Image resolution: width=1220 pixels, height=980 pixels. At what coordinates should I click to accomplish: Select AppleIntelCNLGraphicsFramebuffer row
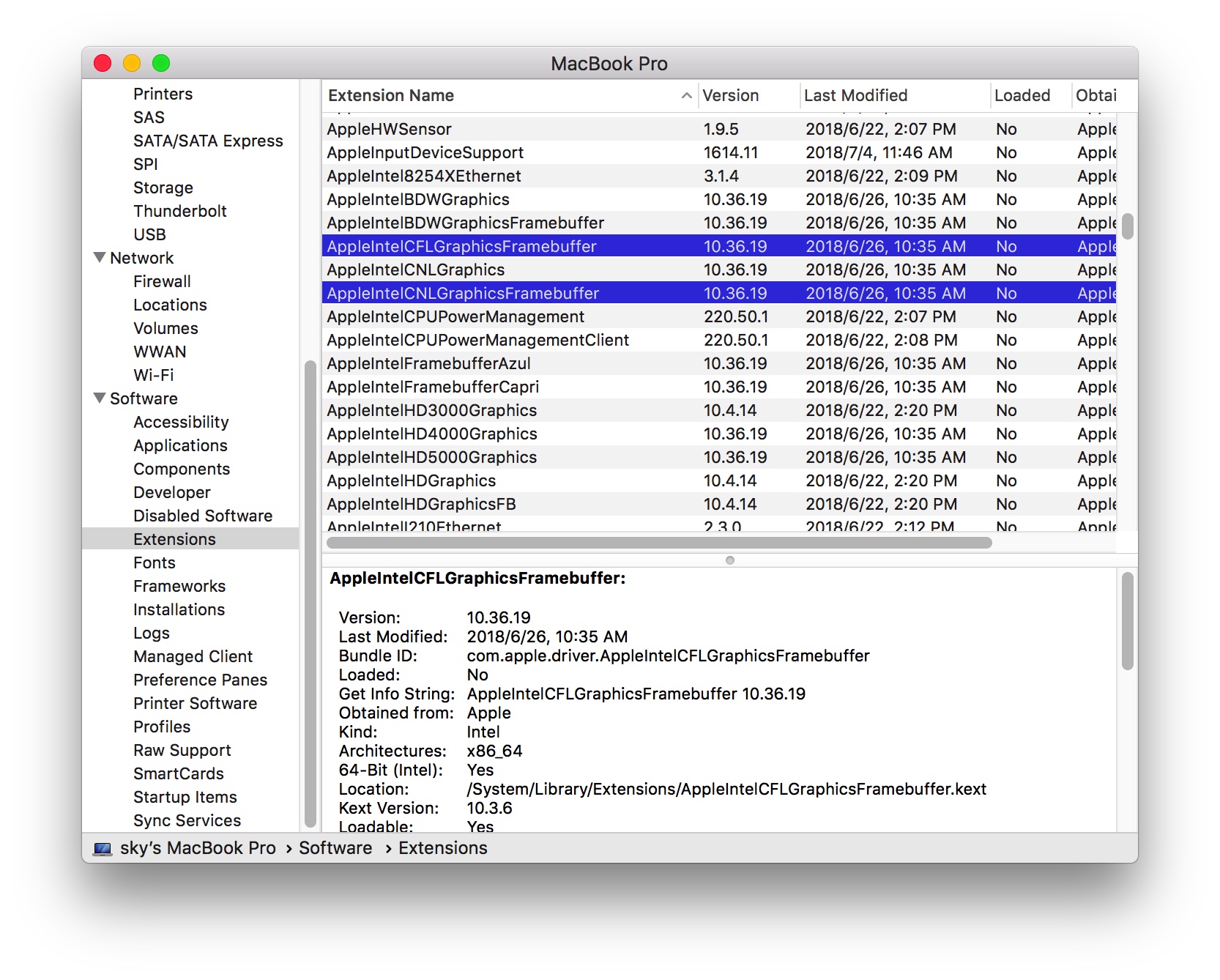719,293
